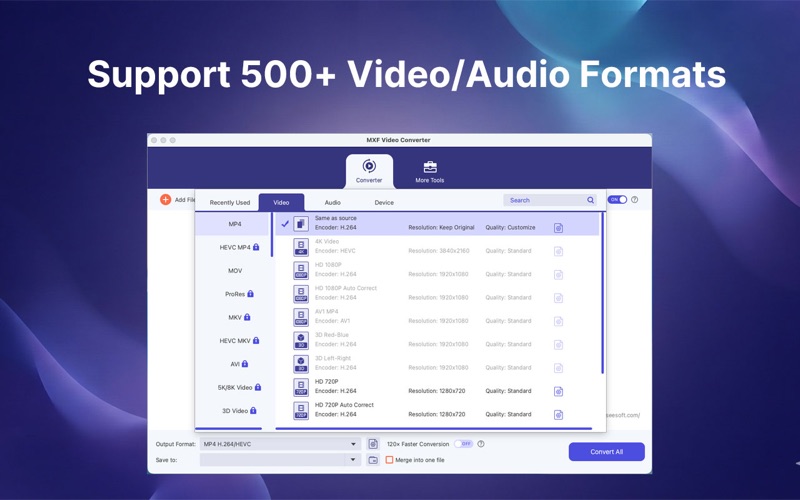Image resolution: width=800 pixels, height=500 pixels.
Task: Click the 4K Video preset icon
Action: (x=301, y=247)
